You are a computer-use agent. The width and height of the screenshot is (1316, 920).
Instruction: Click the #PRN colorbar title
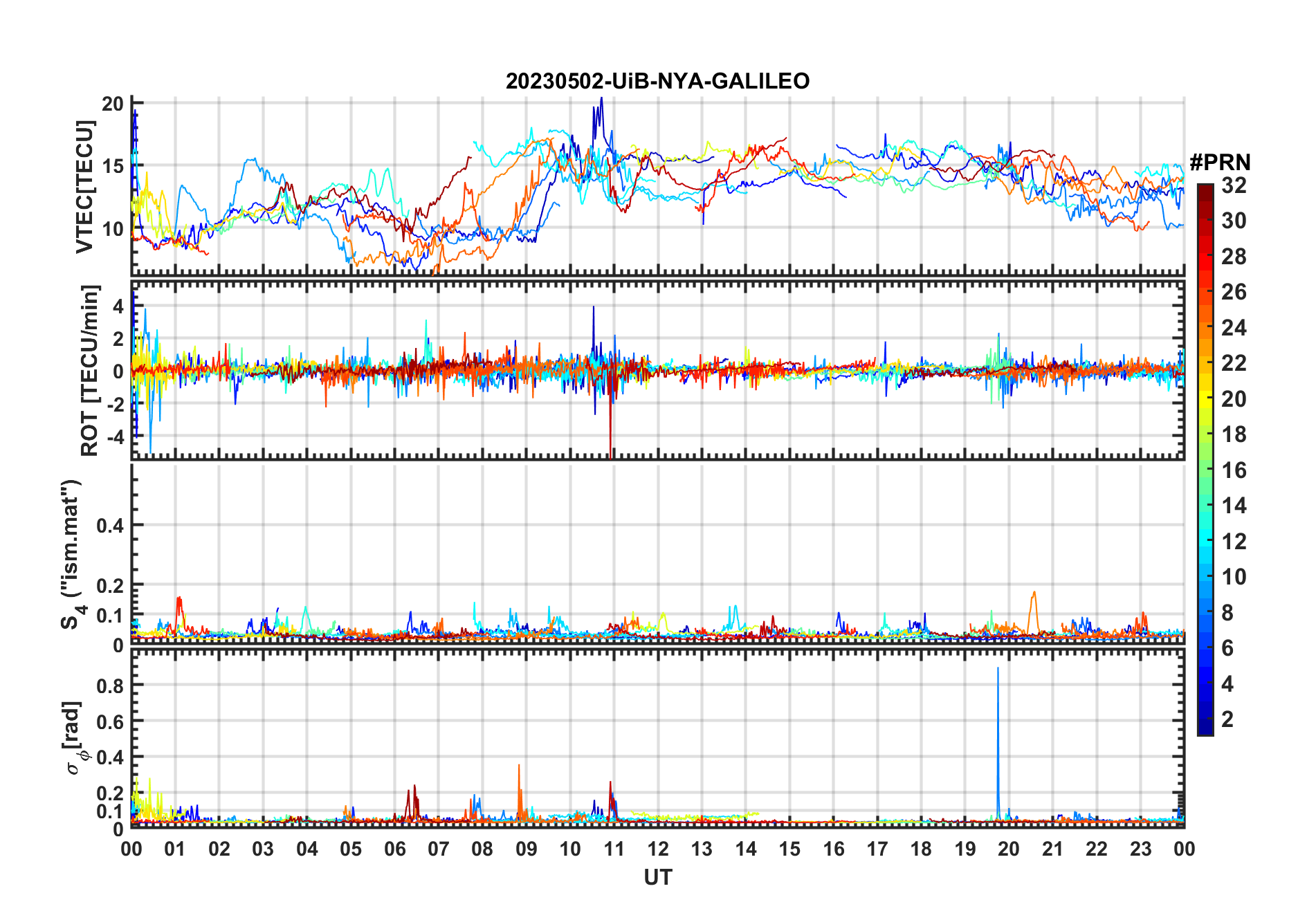point(1220,163)
